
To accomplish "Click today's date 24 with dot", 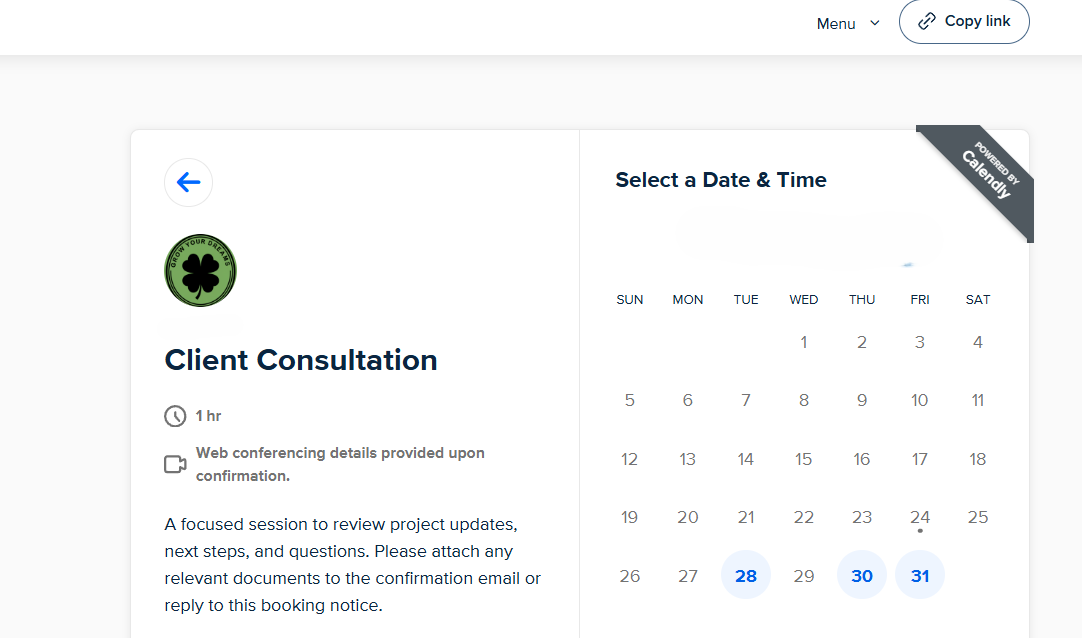I will pyautogui.click(x=920, y=517).
